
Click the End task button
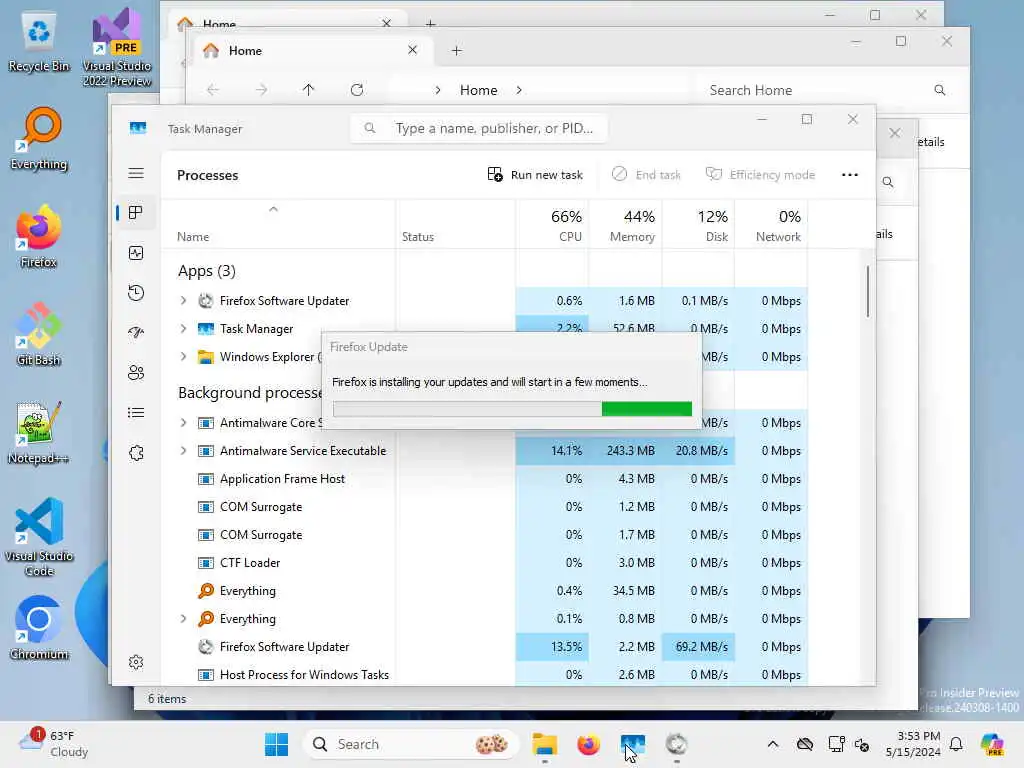pyautogui.click(x=647, y=174)
